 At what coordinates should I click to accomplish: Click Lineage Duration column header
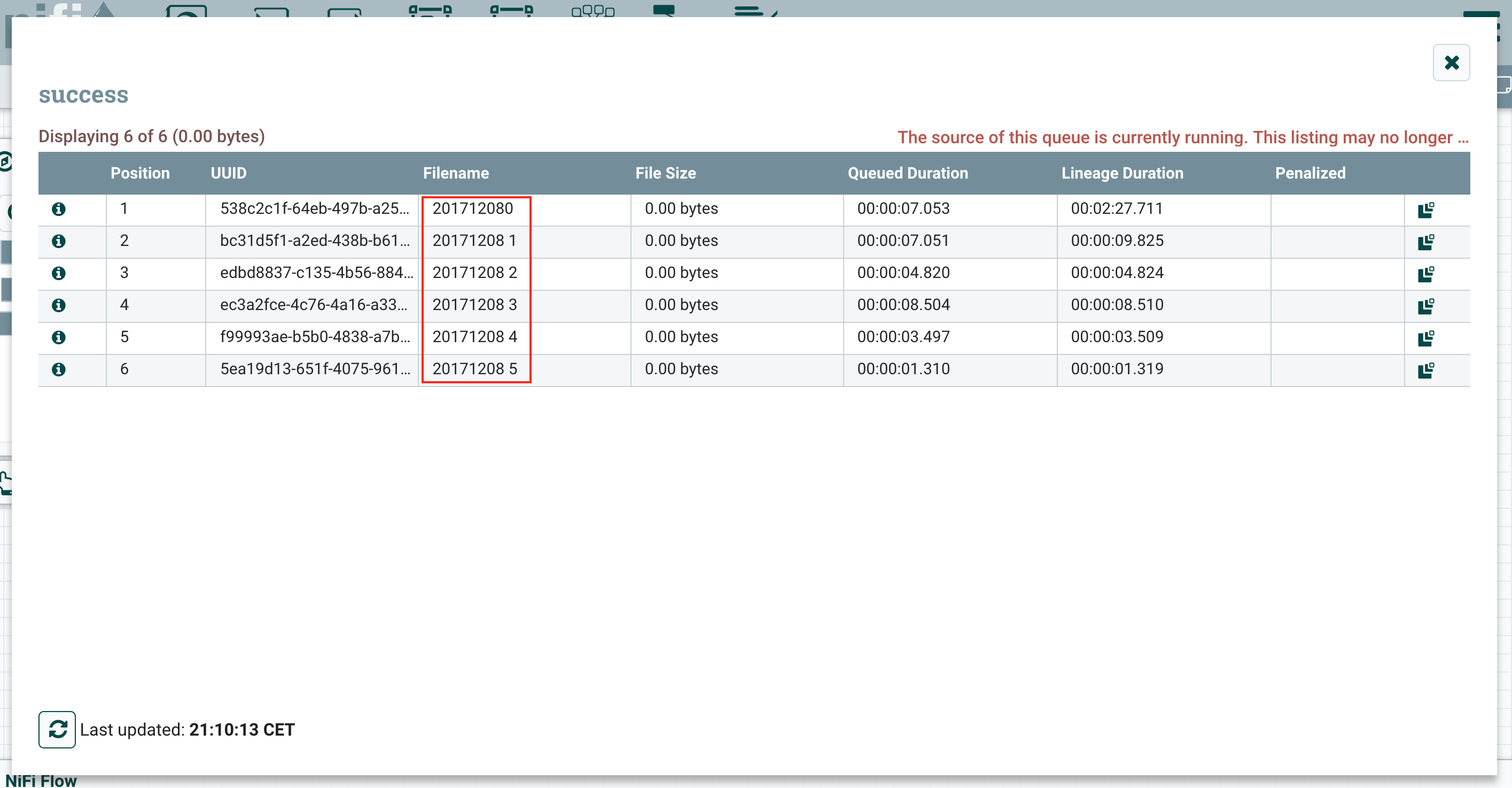pyautogui.click(x=1121, y=173)
